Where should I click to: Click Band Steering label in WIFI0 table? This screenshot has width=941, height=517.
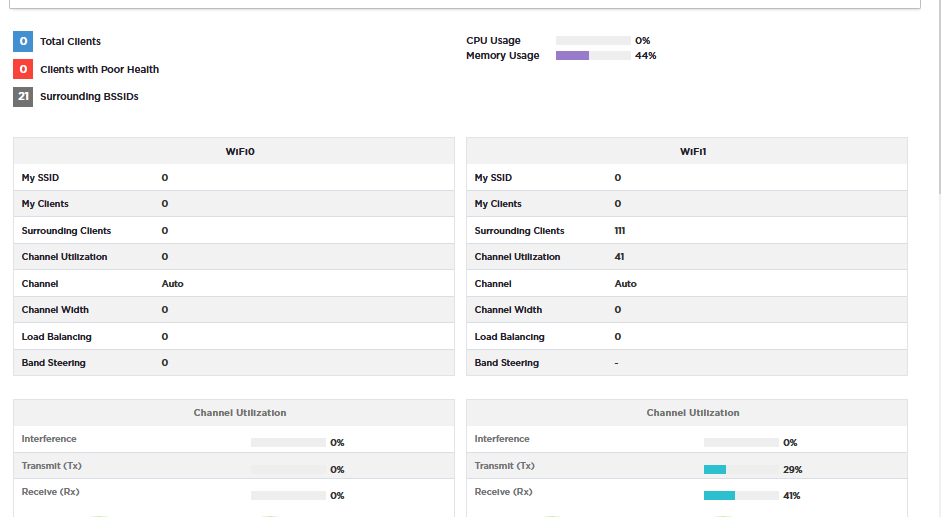[53, 363]
